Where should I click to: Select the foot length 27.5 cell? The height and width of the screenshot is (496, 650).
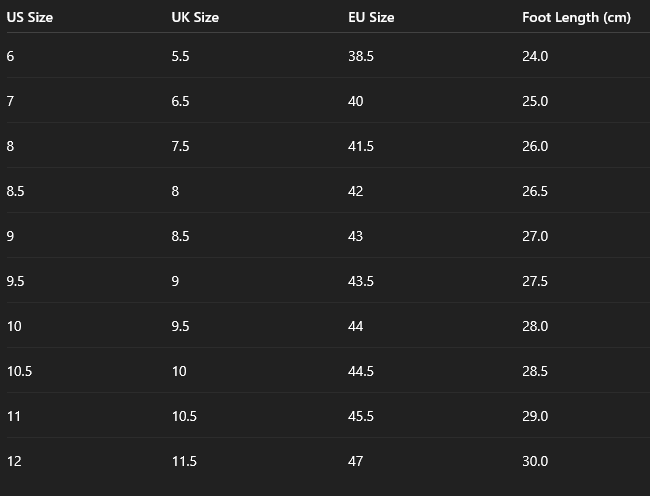(535, 281)
